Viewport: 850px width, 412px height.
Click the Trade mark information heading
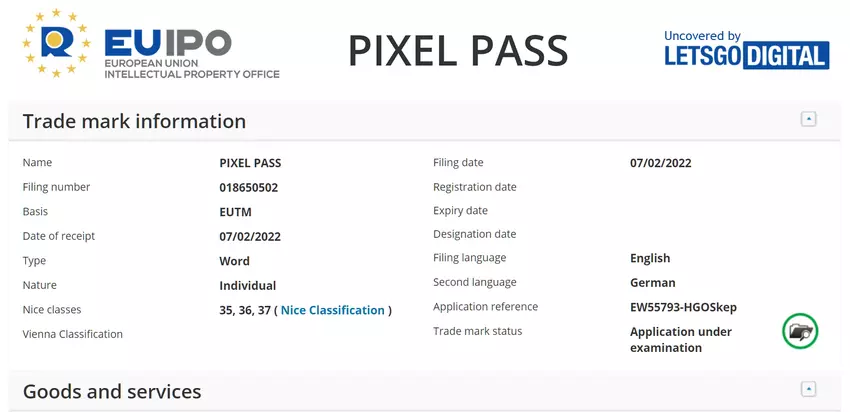(x=134, y=121)
